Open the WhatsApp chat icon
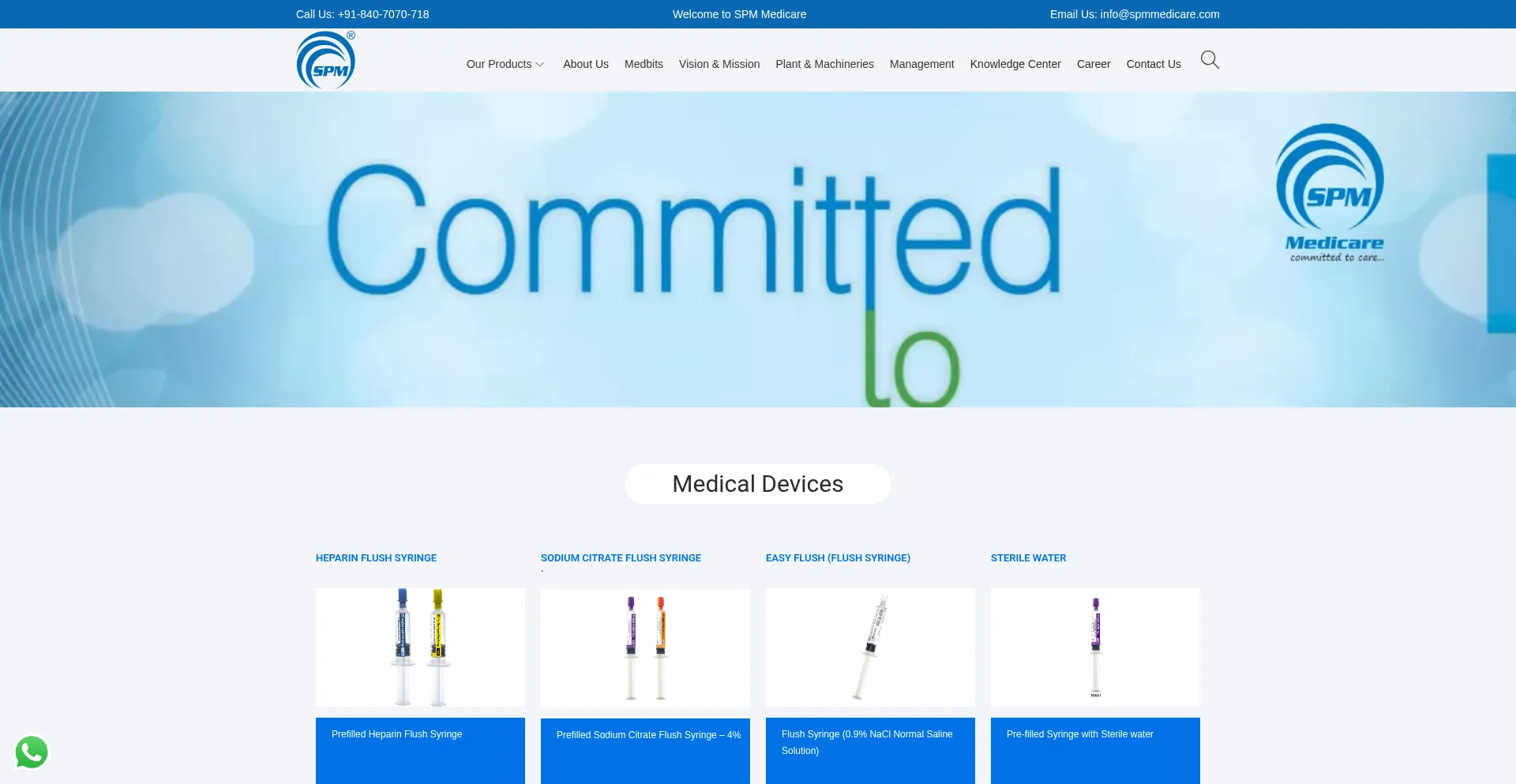The width and height of the screenshot is (1516, 784). click(x=32, y=752)
